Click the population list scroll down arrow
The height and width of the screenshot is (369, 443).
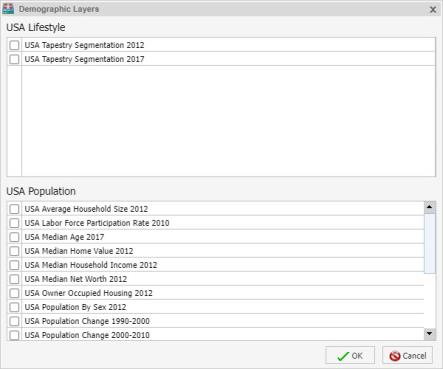point(430,334)
